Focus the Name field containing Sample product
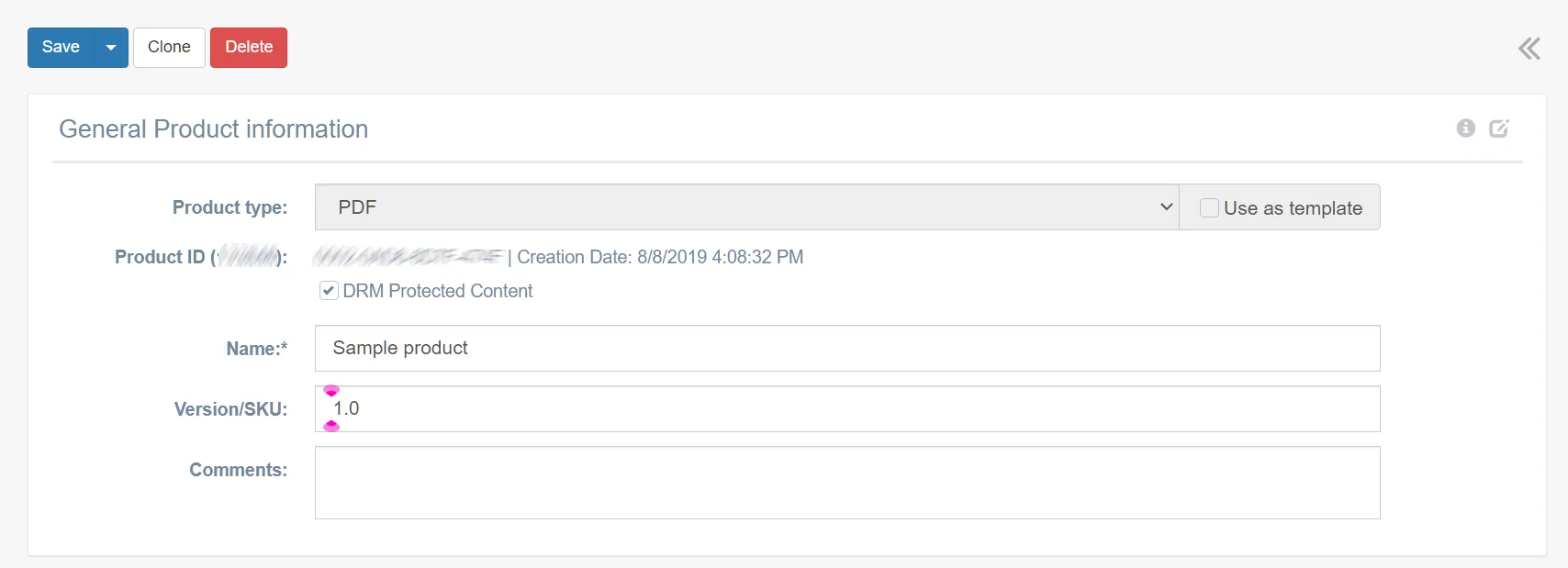 (x=846, y=349)
